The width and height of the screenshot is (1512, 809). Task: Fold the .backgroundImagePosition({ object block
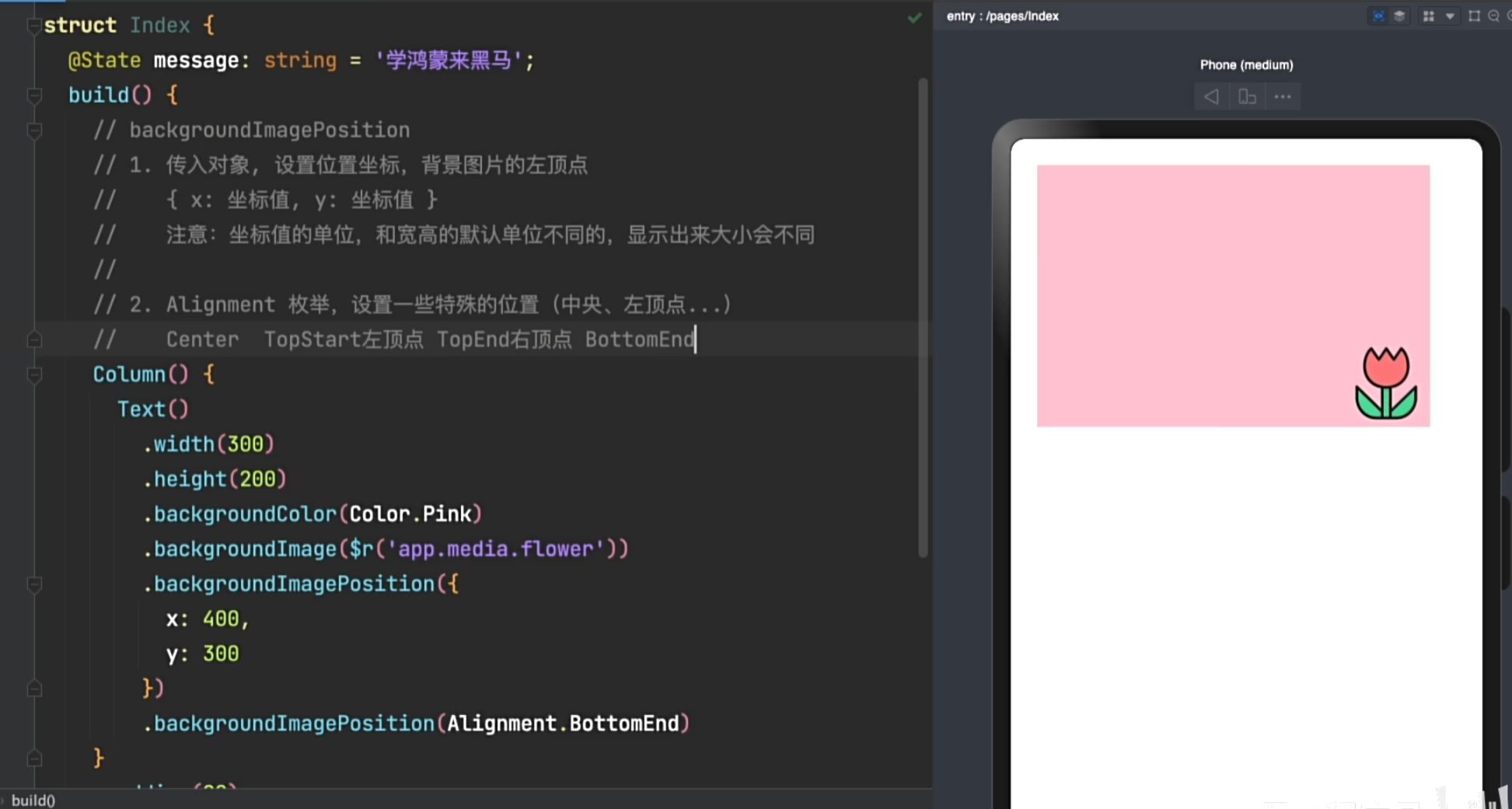click(x=34, y=584)
